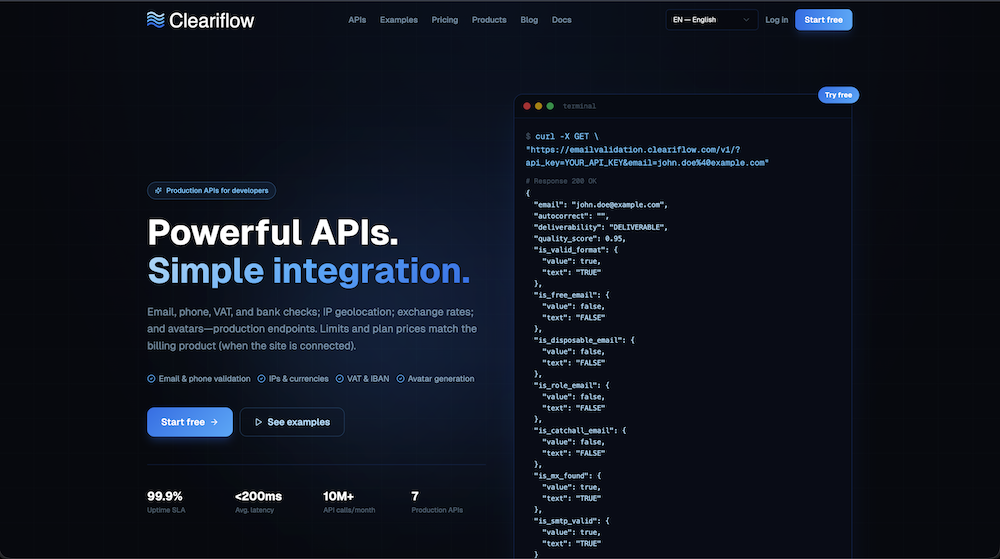Click the '"is_free_email"' key in response
The height and width of the screenshot is (559, 1000).
(565, 295)
